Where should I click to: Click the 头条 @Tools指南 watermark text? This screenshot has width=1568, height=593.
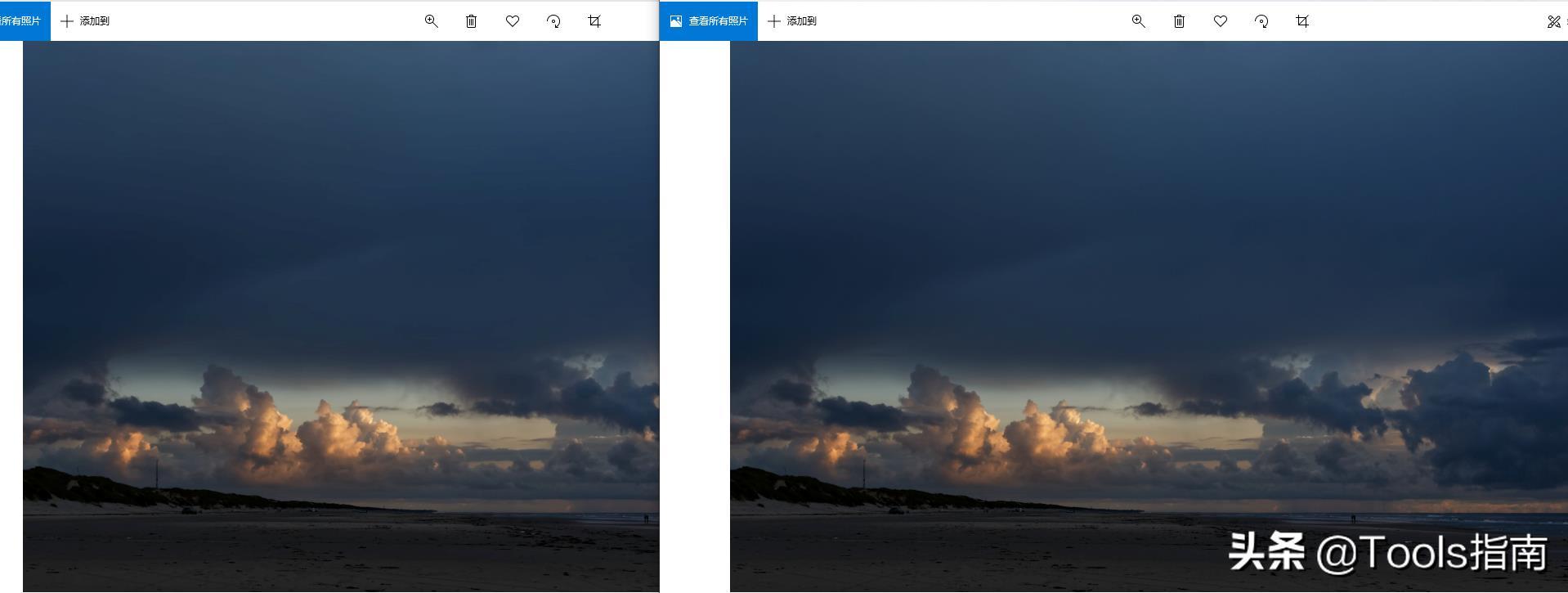pyautogui.click(x=1387, y=552)
